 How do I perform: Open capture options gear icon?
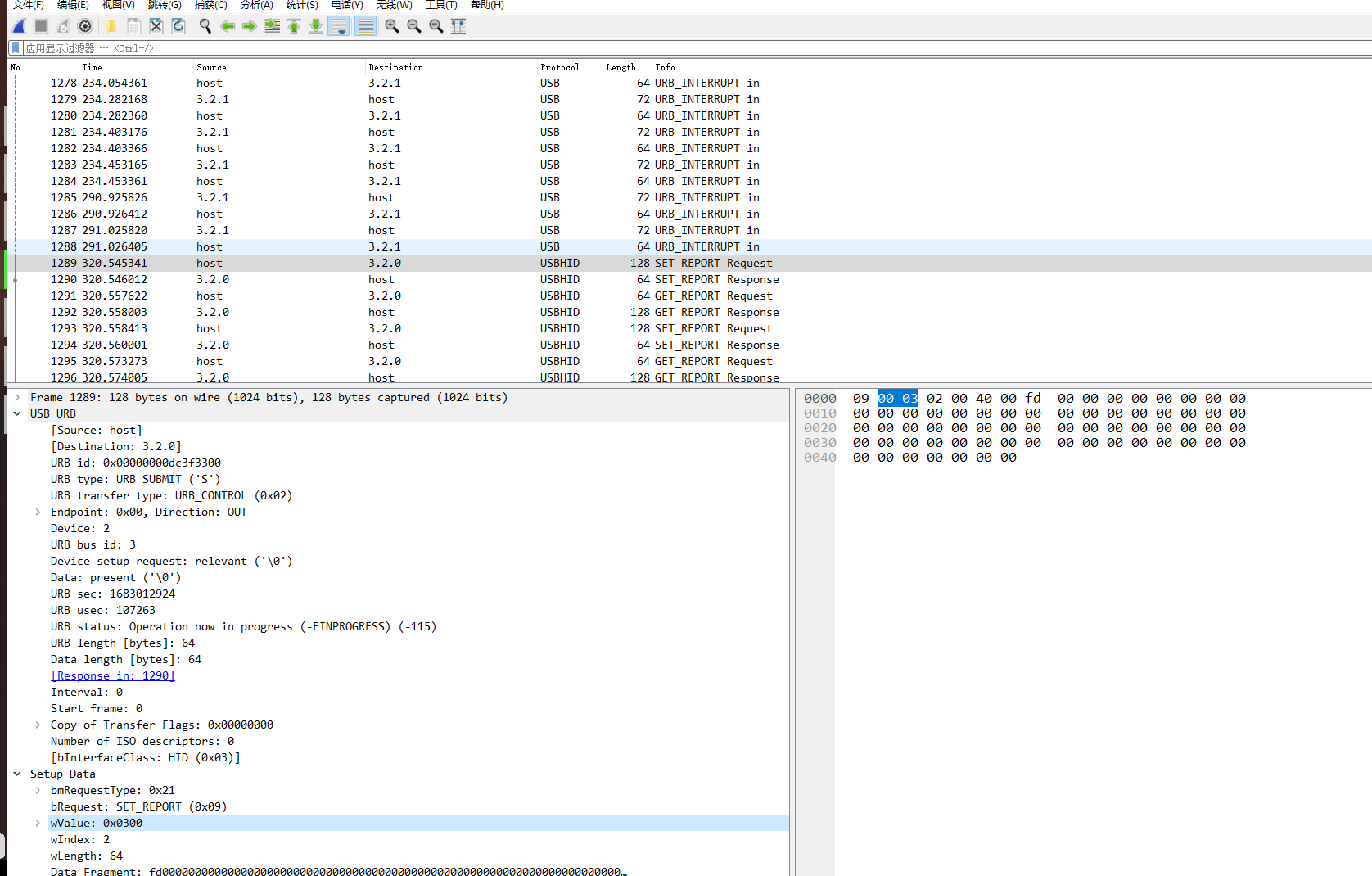click(85, 26)
